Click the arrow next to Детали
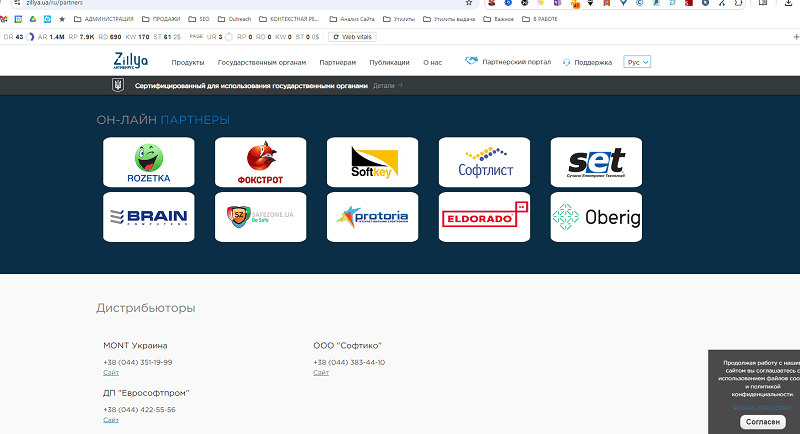Image resolution: width=800 pixels, height=434 pixels. click(401, 85)
